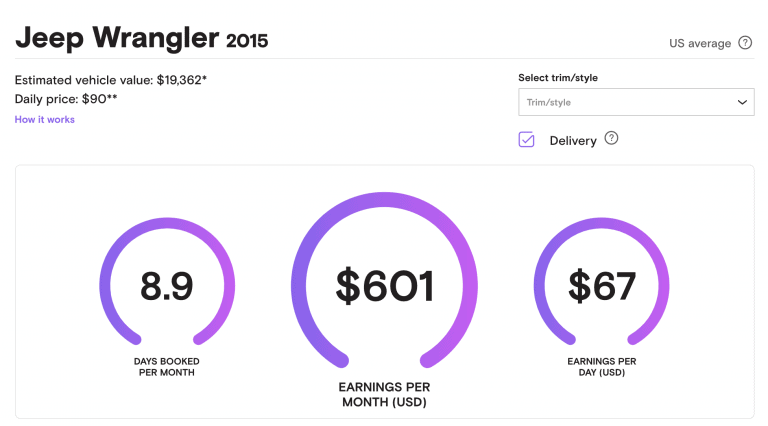Select the 8.9 days booked value
Viewport: 768px width, 426px height.
coord(166,287)
